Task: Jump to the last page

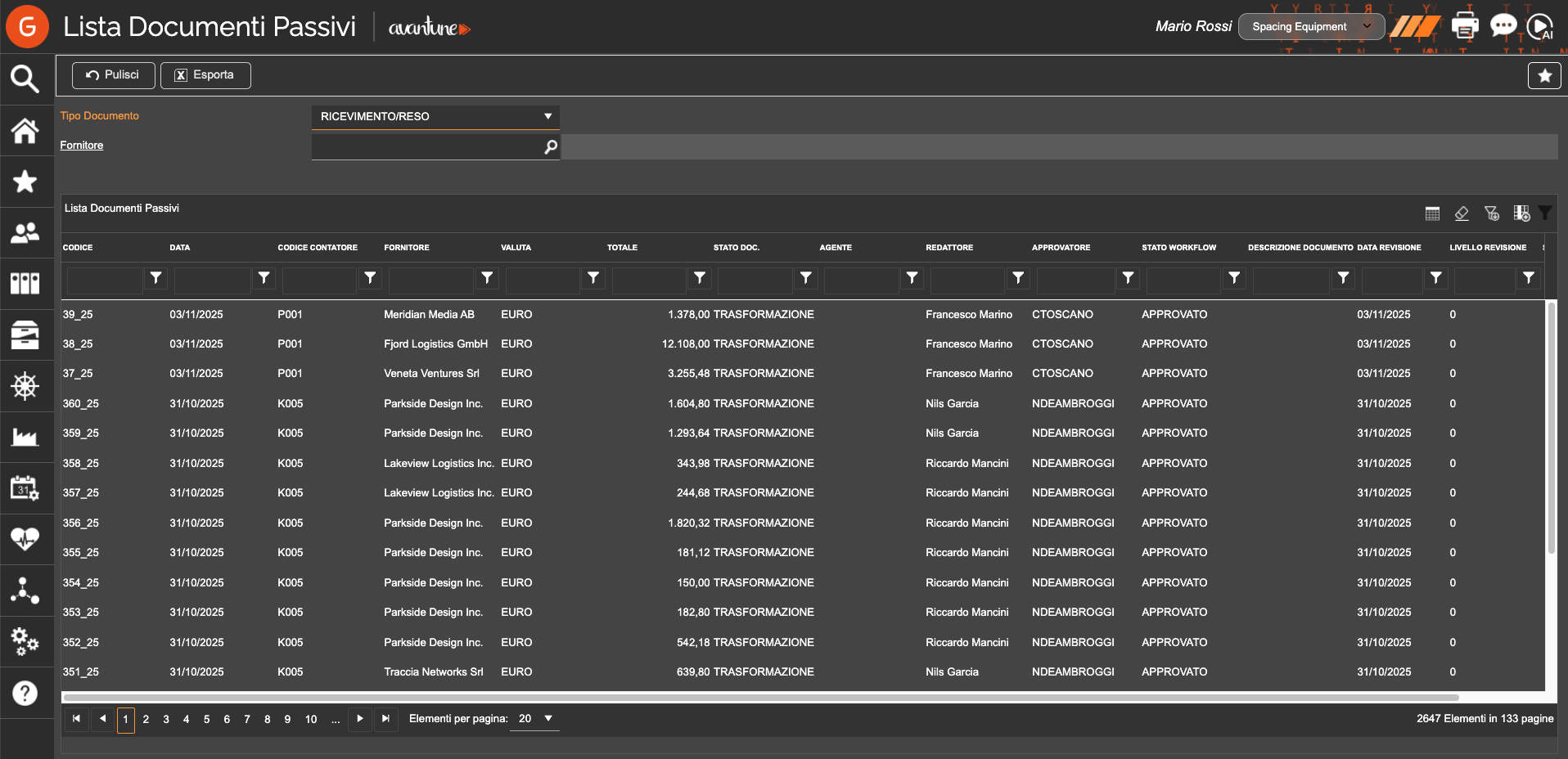Action: click(385, 719)
